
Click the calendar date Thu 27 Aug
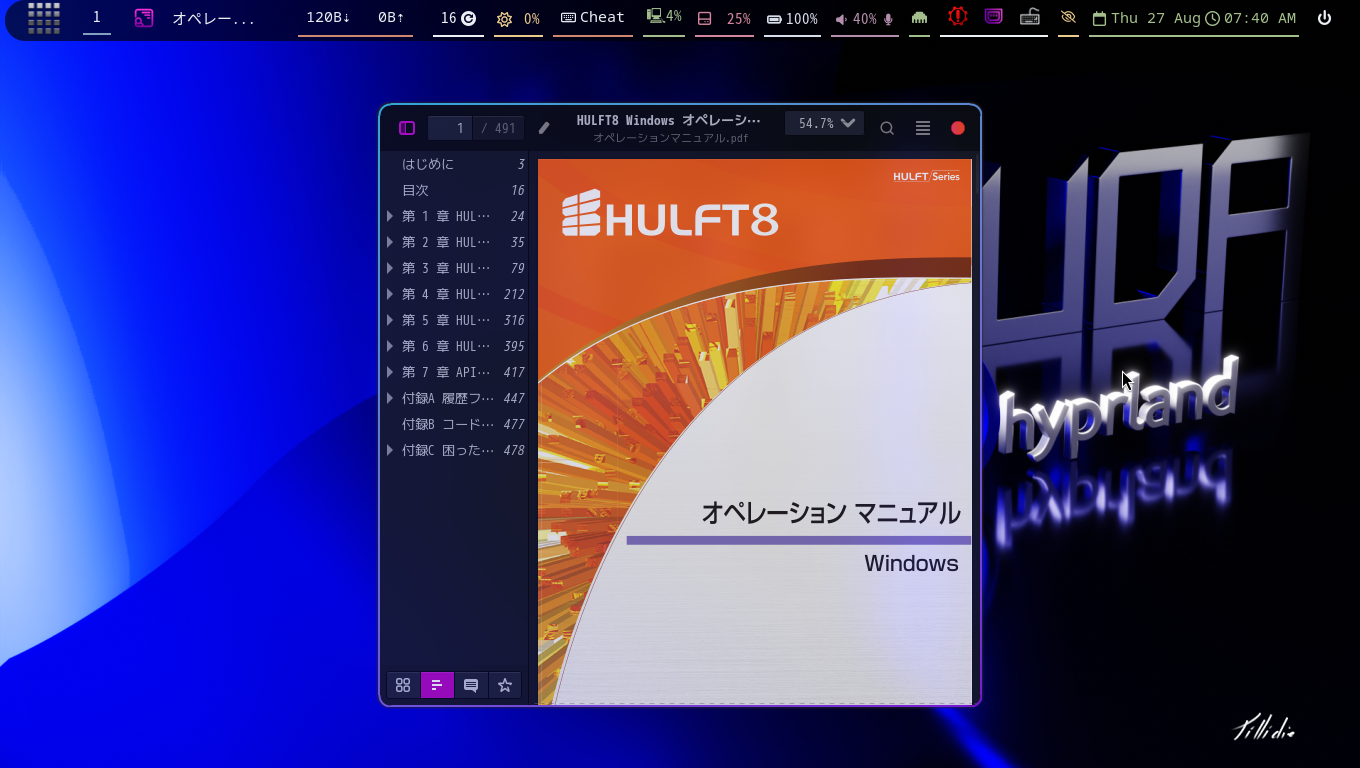click(x=1146, y=19)
